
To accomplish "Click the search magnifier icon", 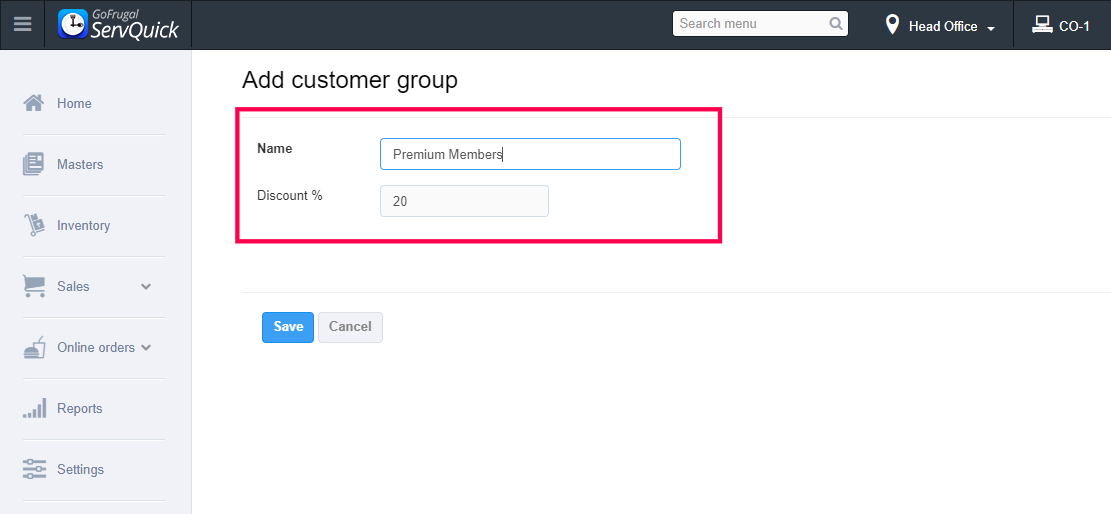I will 836,24.
